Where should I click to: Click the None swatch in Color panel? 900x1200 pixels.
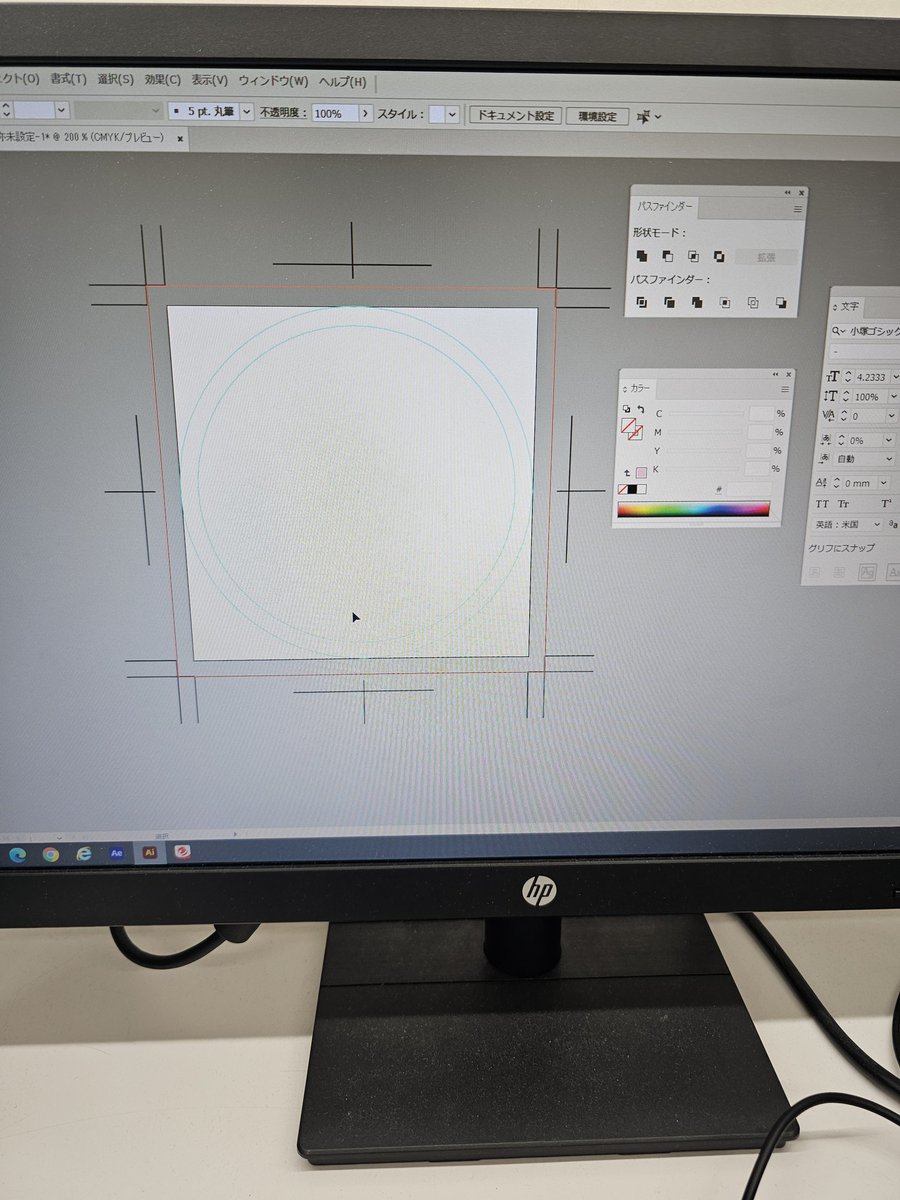tap(623, 489)
